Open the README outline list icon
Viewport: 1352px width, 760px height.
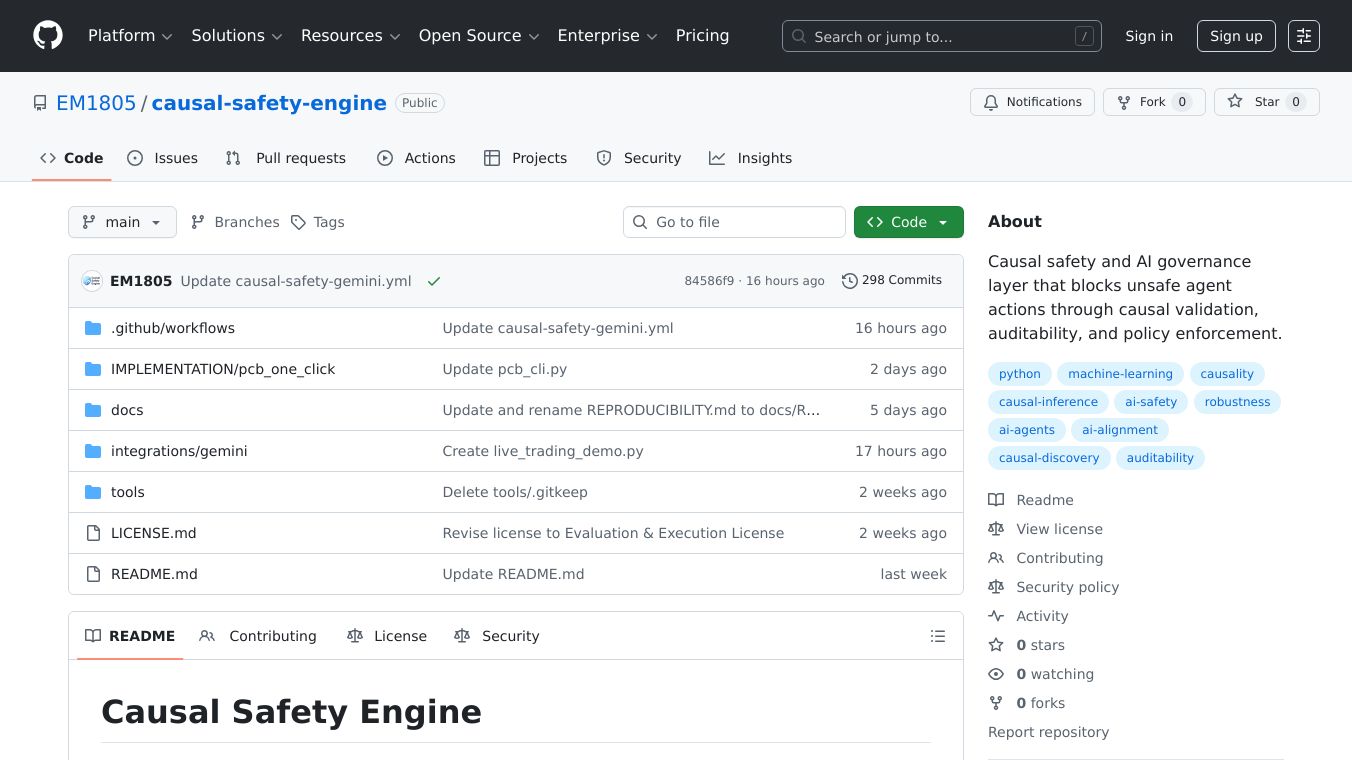[938, 635]
